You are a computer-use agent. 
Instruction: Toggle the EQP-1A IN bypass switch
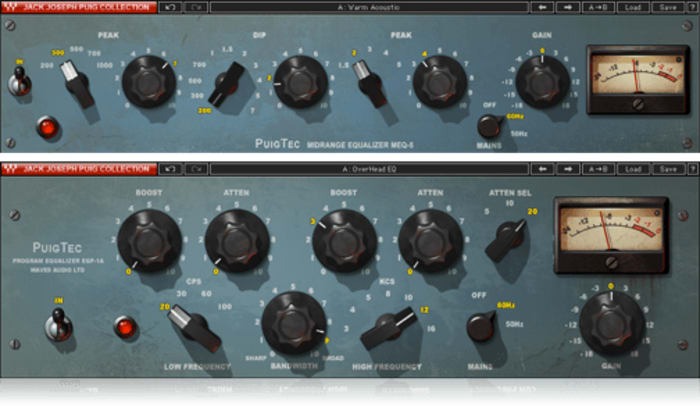(x=58, y=324)
